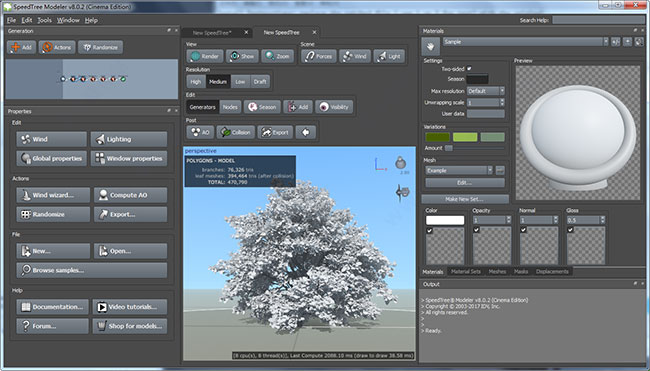Select Low resolution

pyautogui.click(x=240, y=82)
